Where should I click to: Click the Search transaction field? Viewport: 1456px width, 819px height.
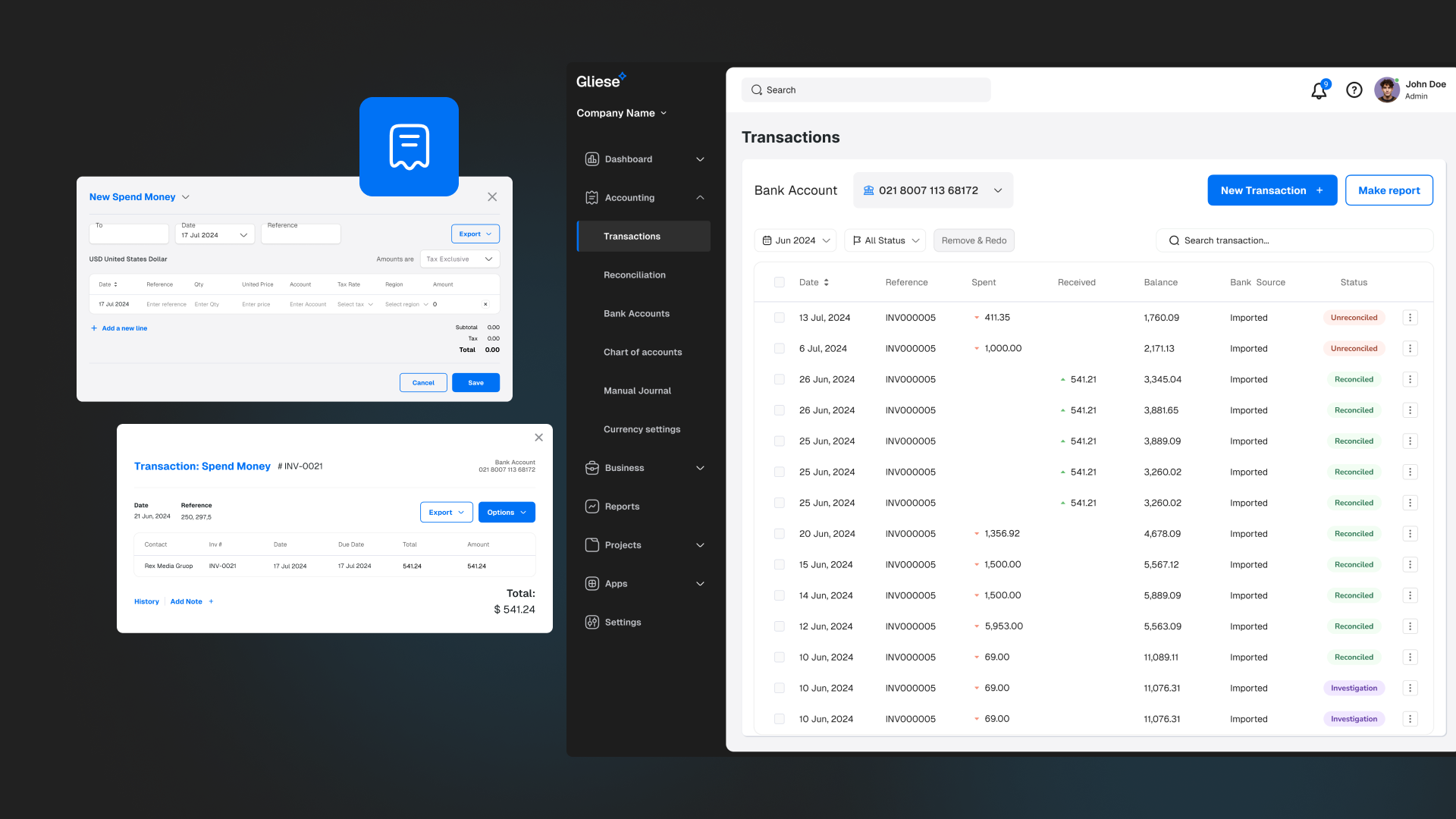click(1294, 240)
